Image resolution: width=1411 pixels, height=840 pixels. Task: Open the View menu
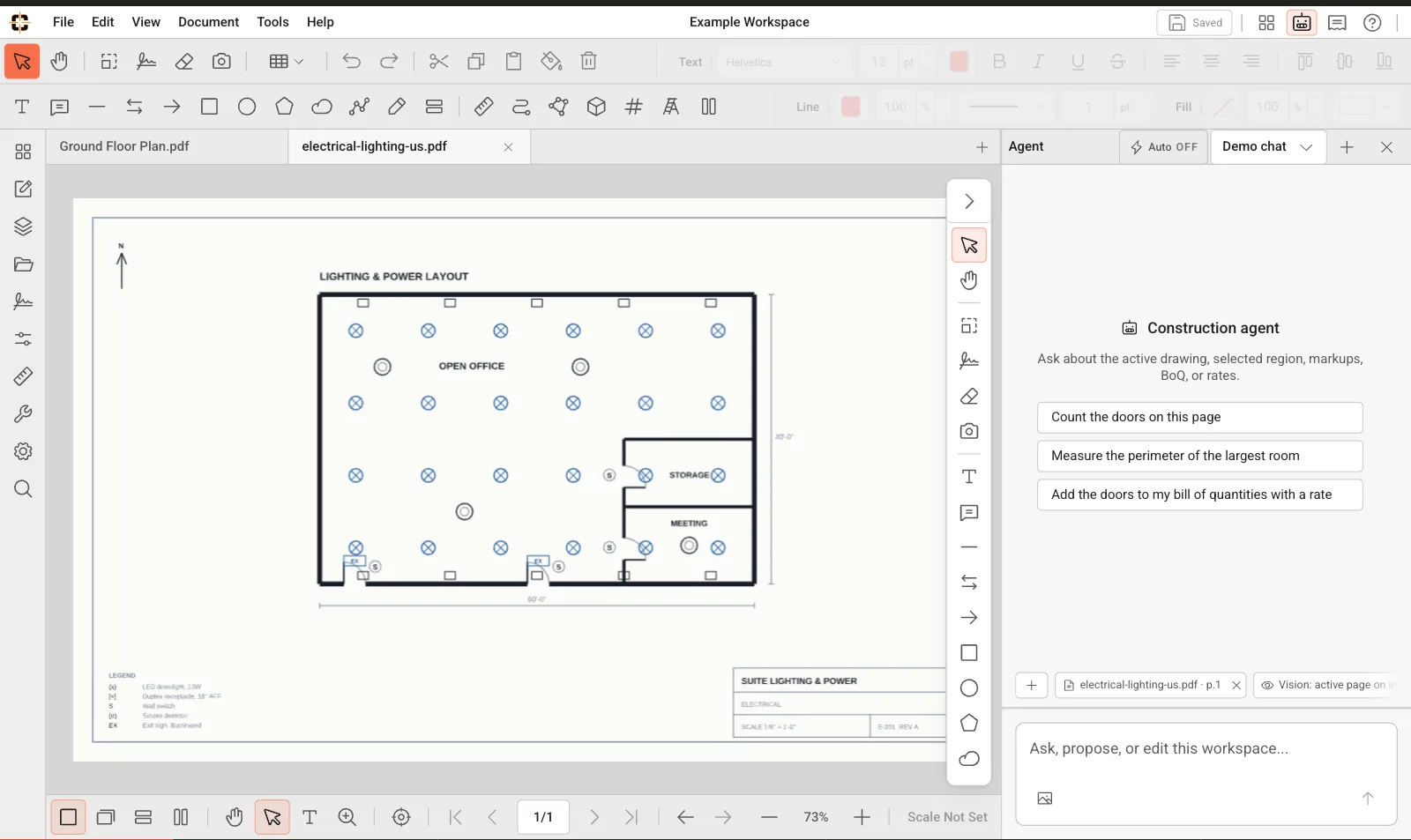tap(146, 22)
